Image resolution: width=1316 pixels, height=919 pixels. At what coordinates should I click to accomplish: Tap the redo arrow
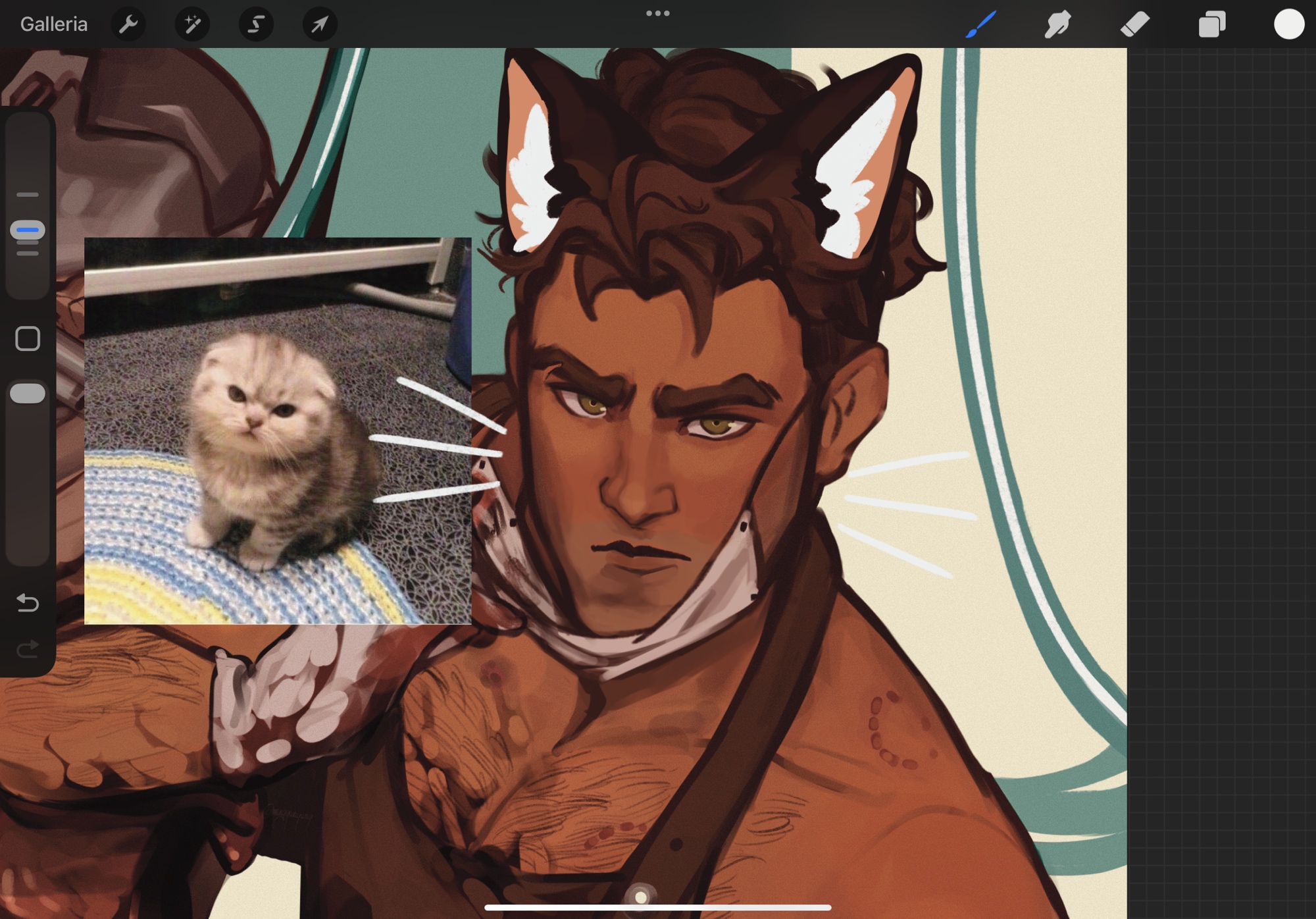[x=28, y=650]
